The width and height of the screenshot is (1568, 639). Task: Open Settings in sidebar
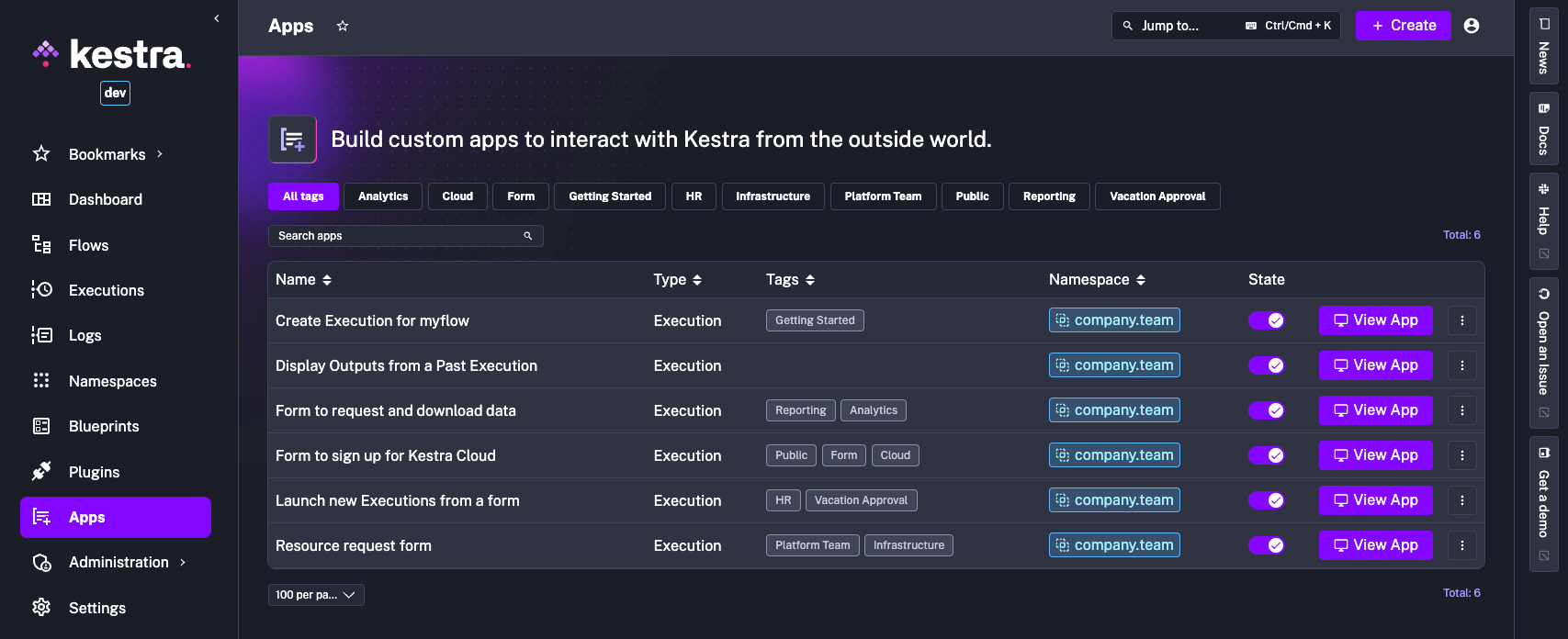click(116, 608)
